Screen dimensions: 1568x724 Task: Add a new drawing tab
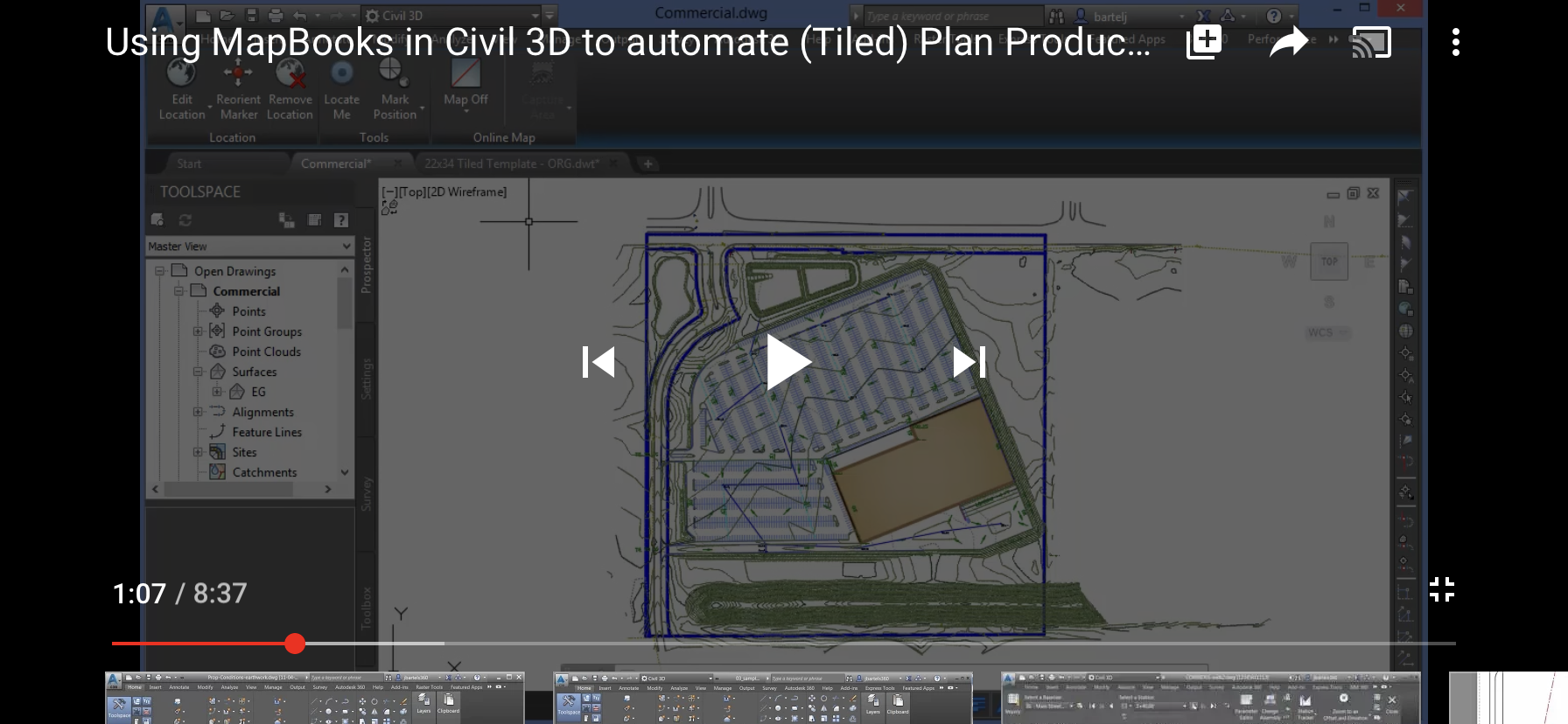[x=647, y=164]
